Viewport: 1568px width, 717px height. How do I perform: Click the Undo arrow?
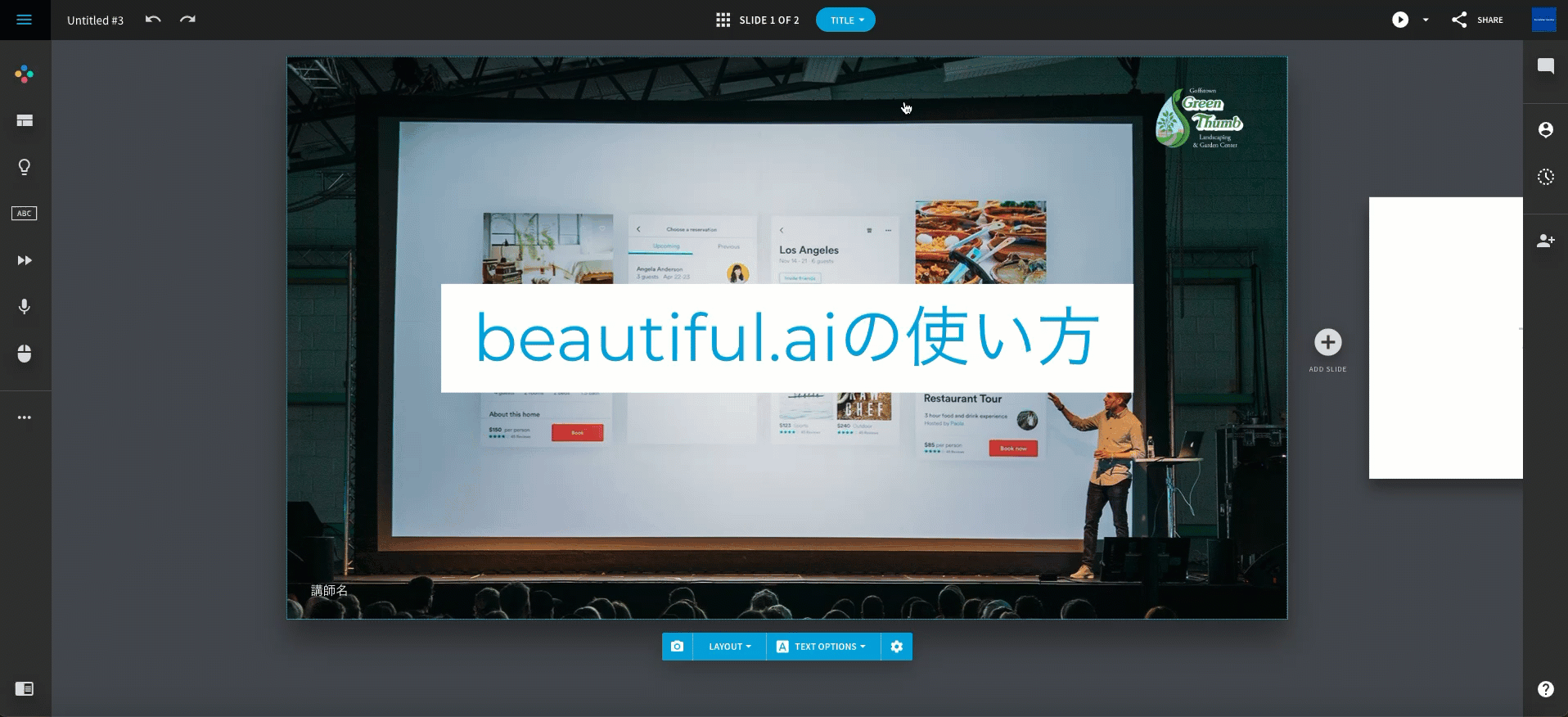(x=153, y=20)
